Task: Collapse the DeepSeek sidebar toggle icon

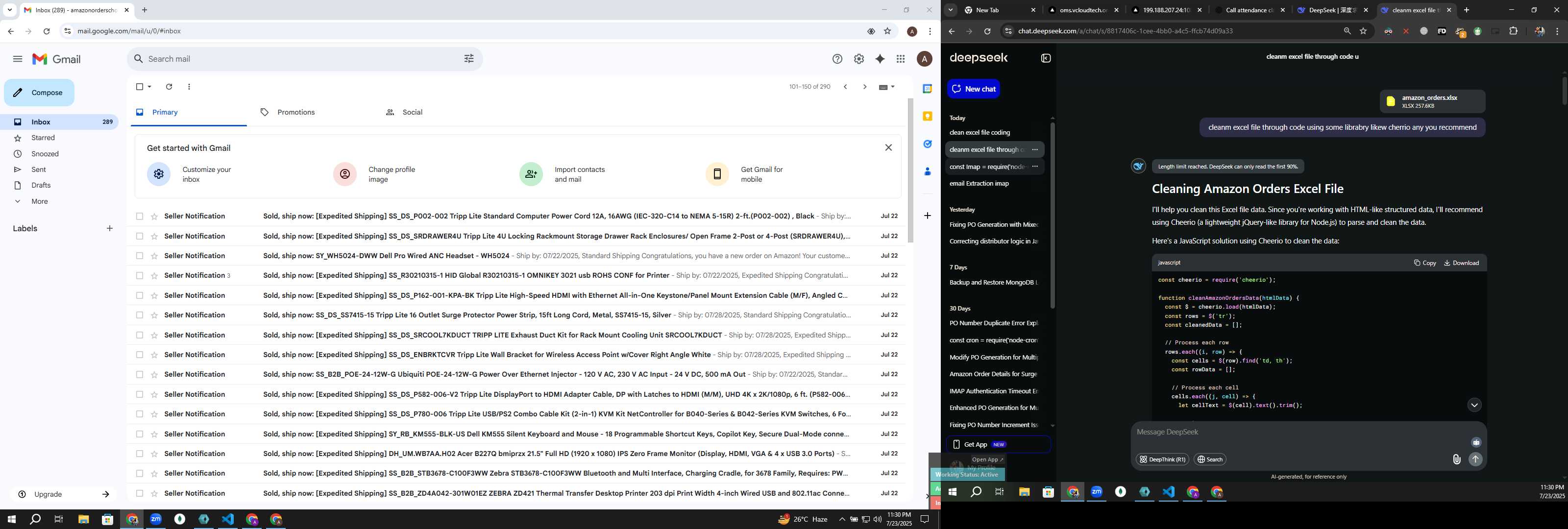Action: (1046, 58)
